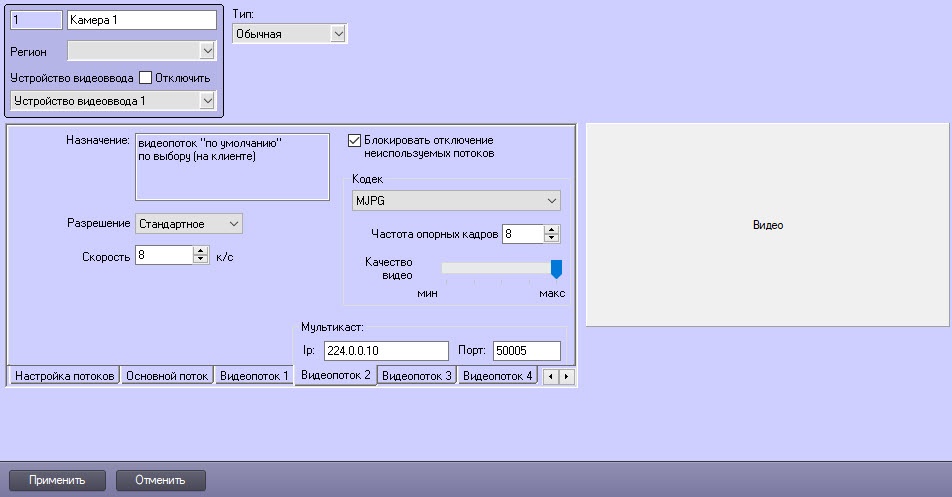Toggle the Отключить checkbox
This screenshot has height=497, width=952.
(145, 78)
